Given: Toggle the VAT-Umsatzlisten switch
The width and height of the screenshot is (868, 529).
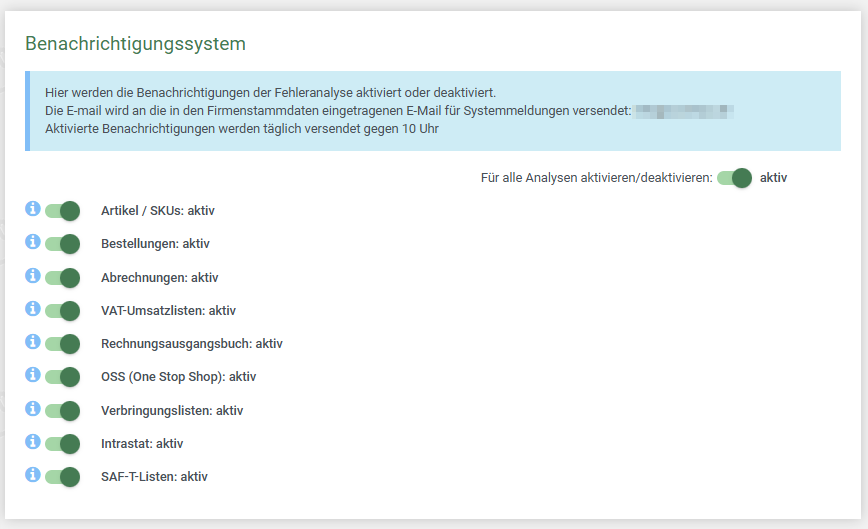Looking at the screenshot, I should 62,311.
